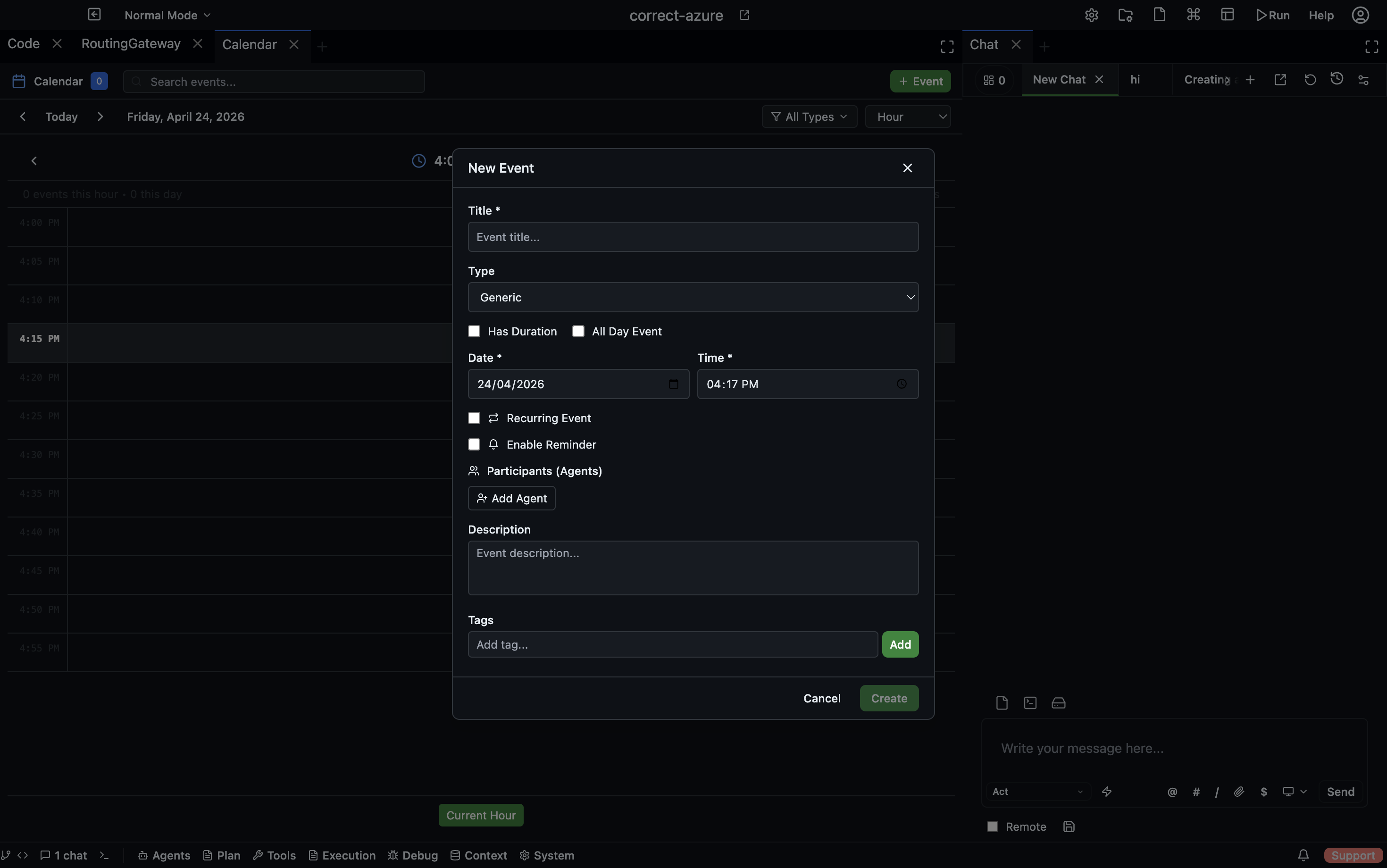Select the New Chat tab
Viewport: 1387px width, 868px height.
[x=1058, y=80]
